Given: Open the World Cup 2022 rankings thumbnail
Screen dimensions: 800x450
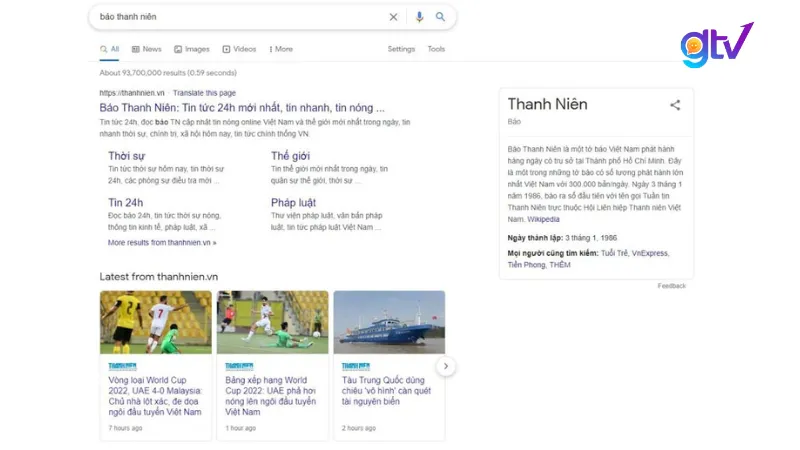Looking at the screenshot, I should click(x=272, y=322).
